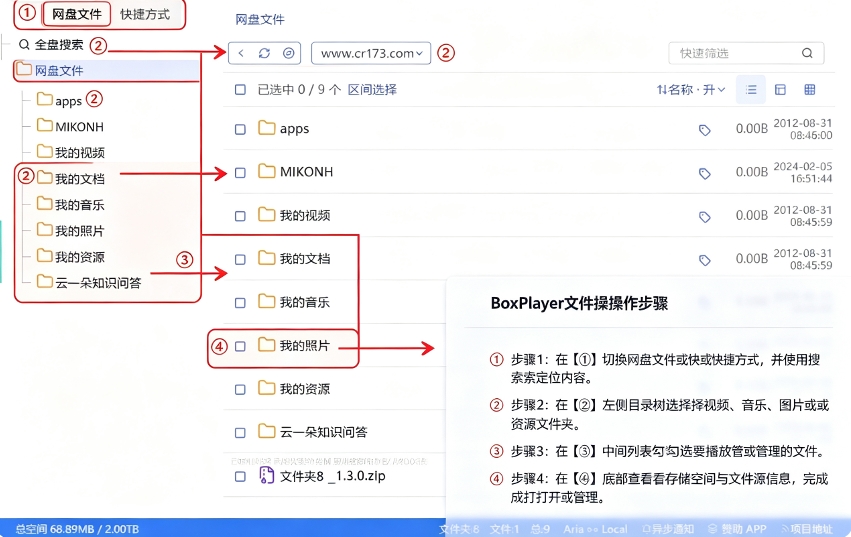Check the box for MIKONH row
The width and height of the screenshot is (851, 537).
(240, 173)
